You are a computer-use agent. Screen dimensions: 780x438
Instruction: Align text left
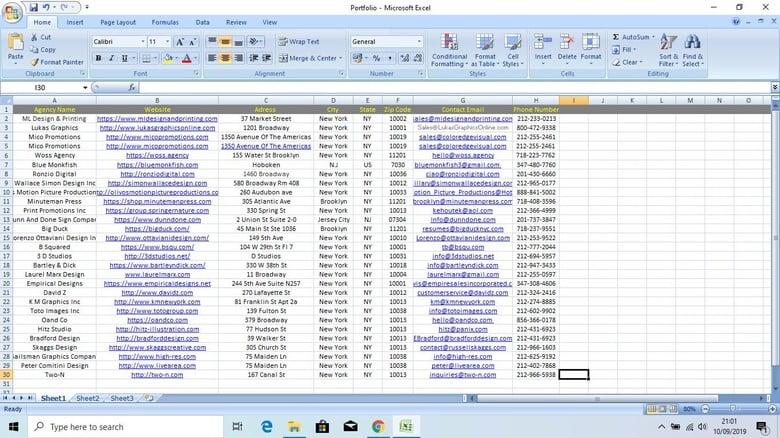(x=212, y=58)
